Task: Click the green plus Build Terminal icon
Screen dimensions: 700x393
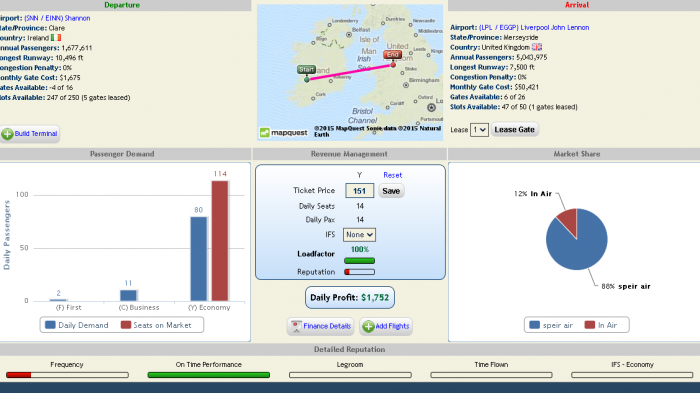Action: tap(7, 134)
